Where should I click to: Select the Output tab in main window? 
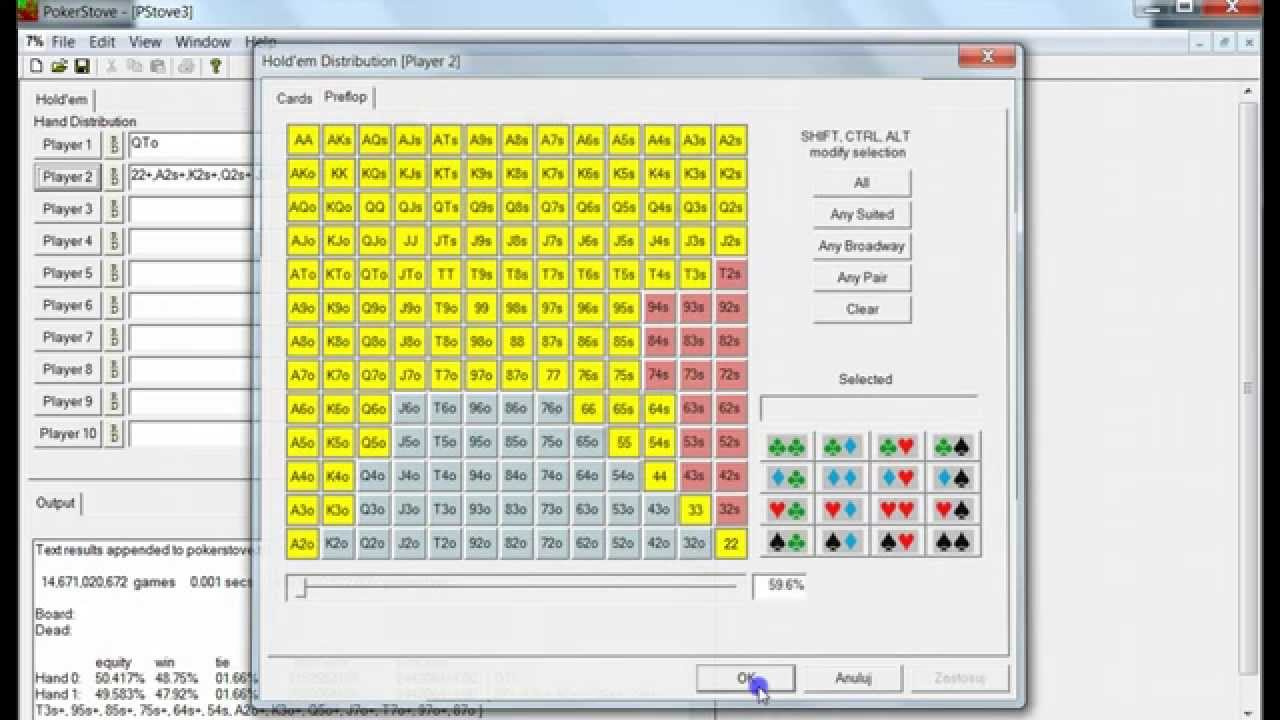click(x=56, y=503)
